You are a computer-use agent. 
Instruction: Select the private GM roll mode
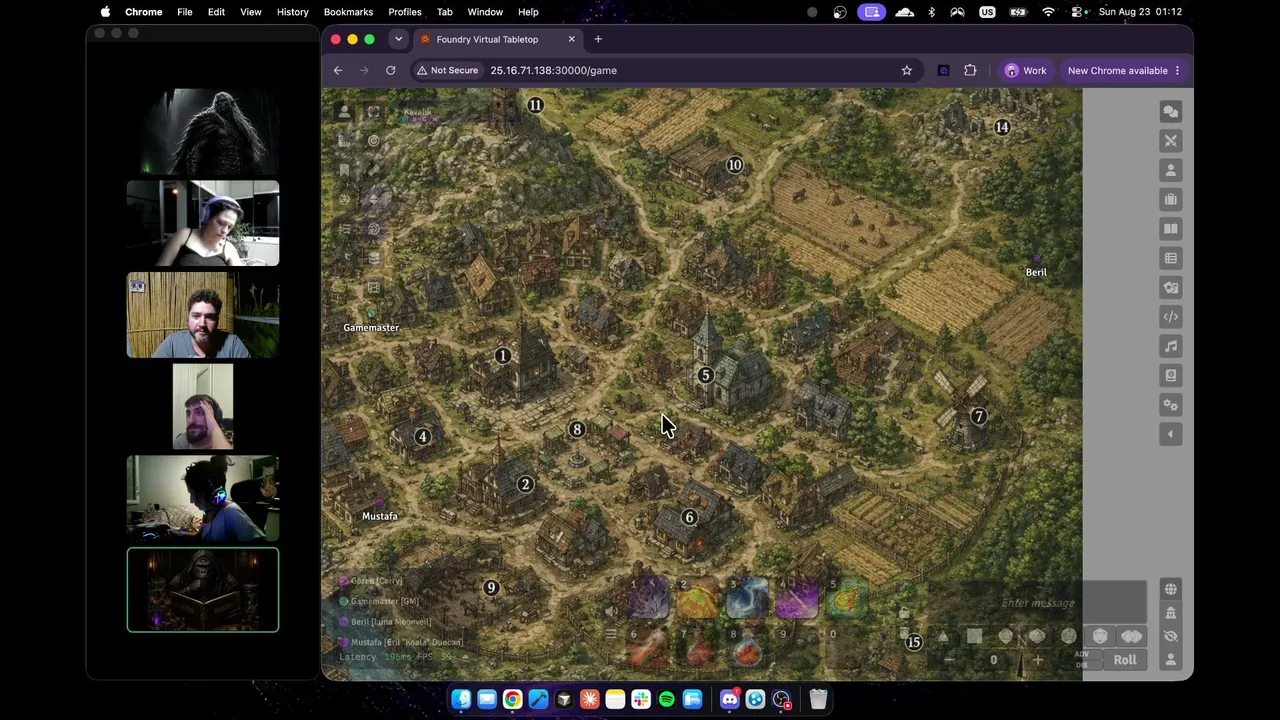coord(1170,613)
